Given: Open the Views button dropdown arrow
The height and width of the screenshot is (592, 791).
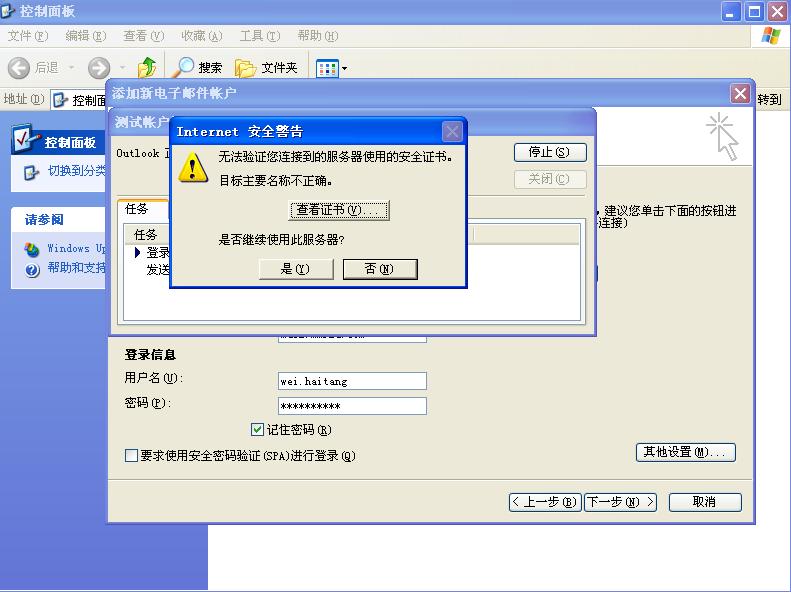Looking at the screenshot, I should [x=345, y=69].
